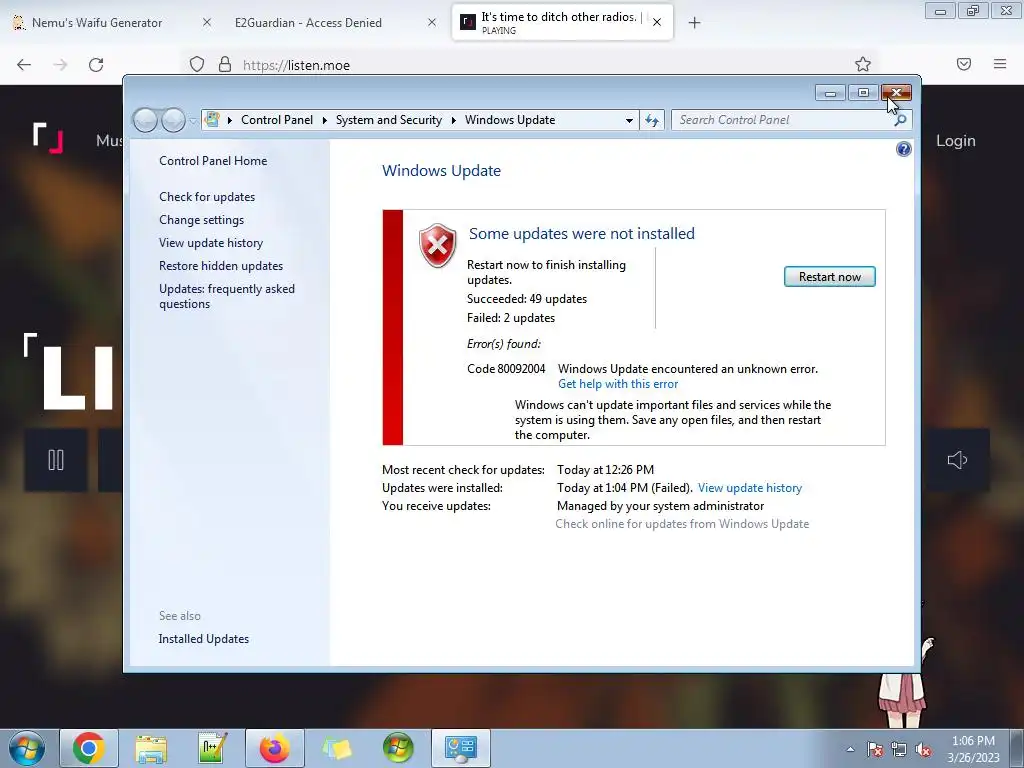The height and width of the screenshot is (768, 1024).
Task: Open the Windows Start menu
Action: coord(27,748)
